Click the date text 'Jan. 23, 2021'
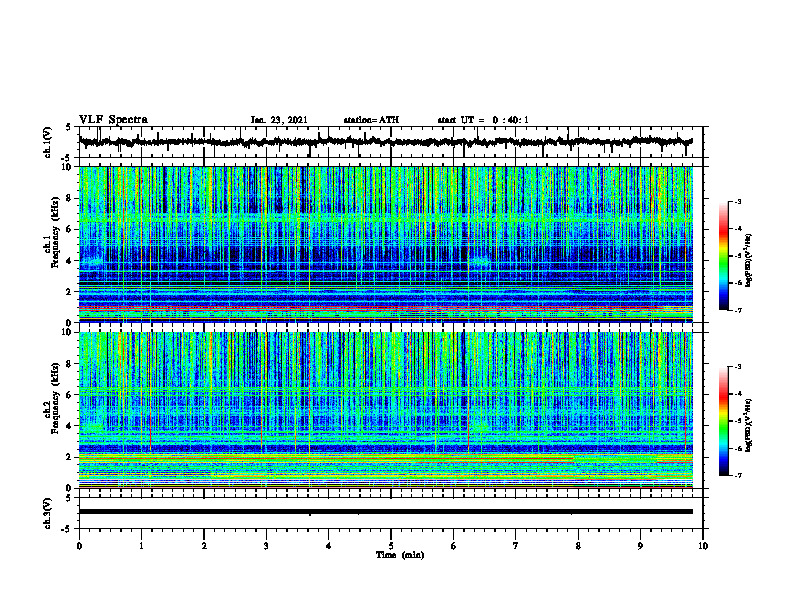The height and width of the screenshot is (612, 792). pyautogui.click(x=279, y=120)
